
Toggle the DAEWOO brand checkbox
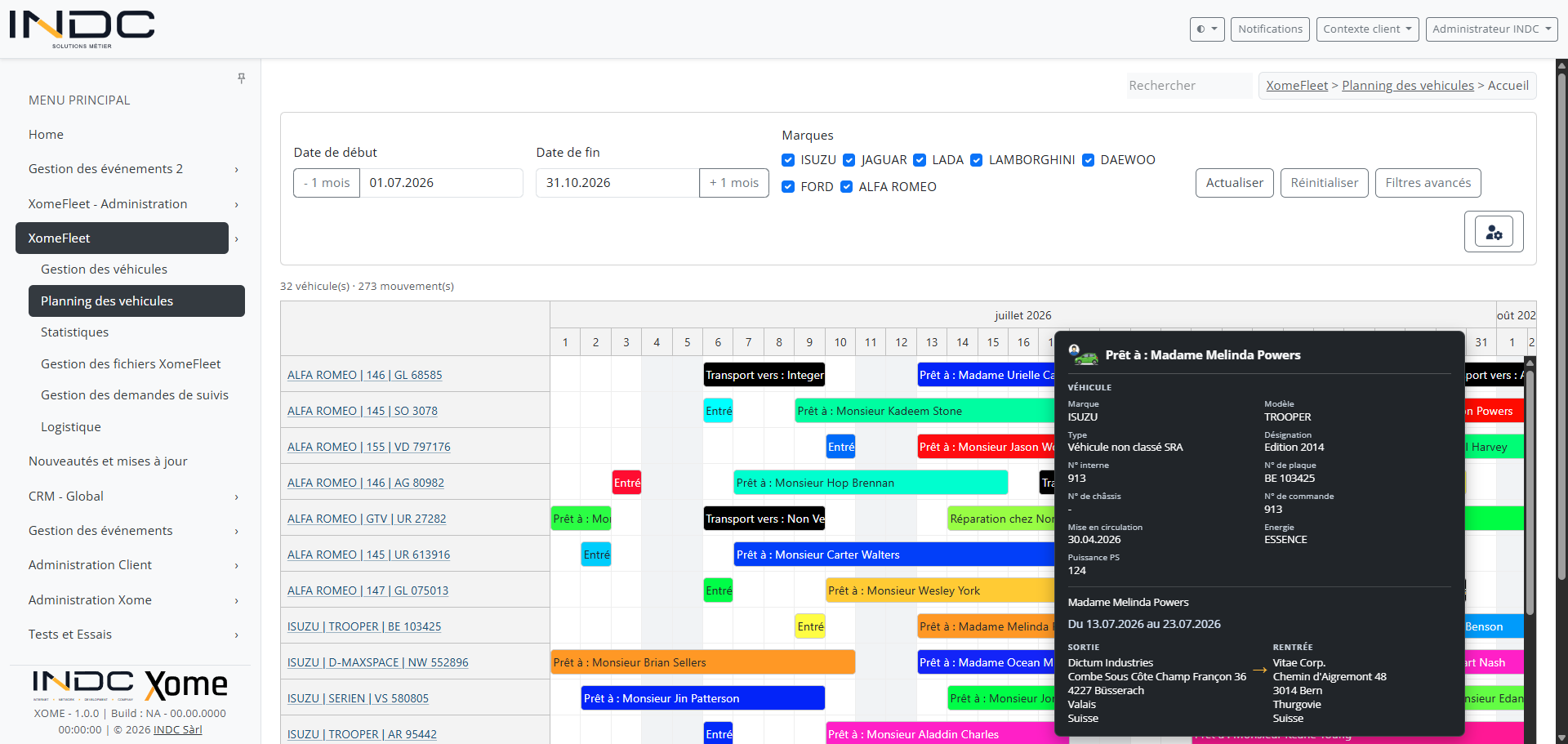(1088, 160)
